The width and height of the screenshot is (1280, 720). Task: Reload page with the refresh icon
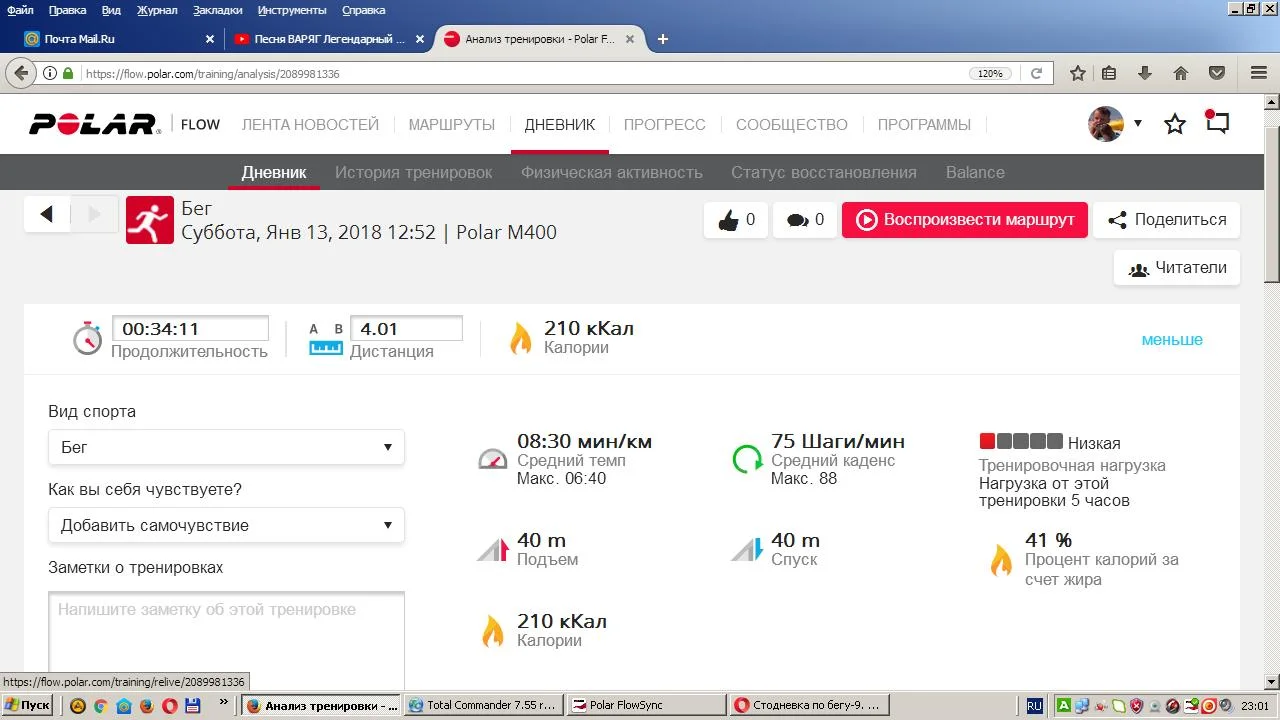(x=1037, y=73)
